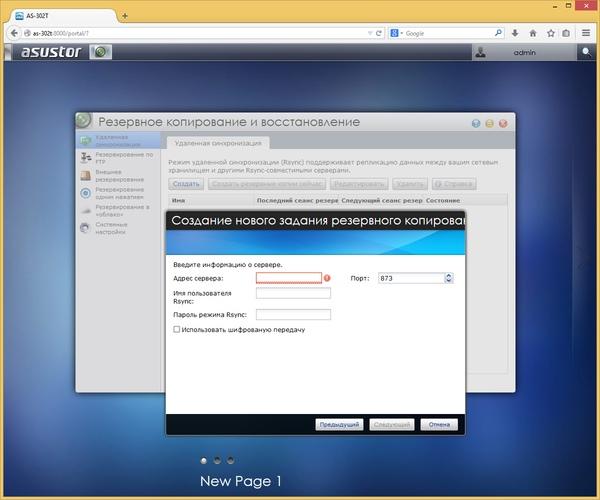Bookmark this page with the star icon
Viewport: 600px width, 500px height.
[x=551, y=33]
